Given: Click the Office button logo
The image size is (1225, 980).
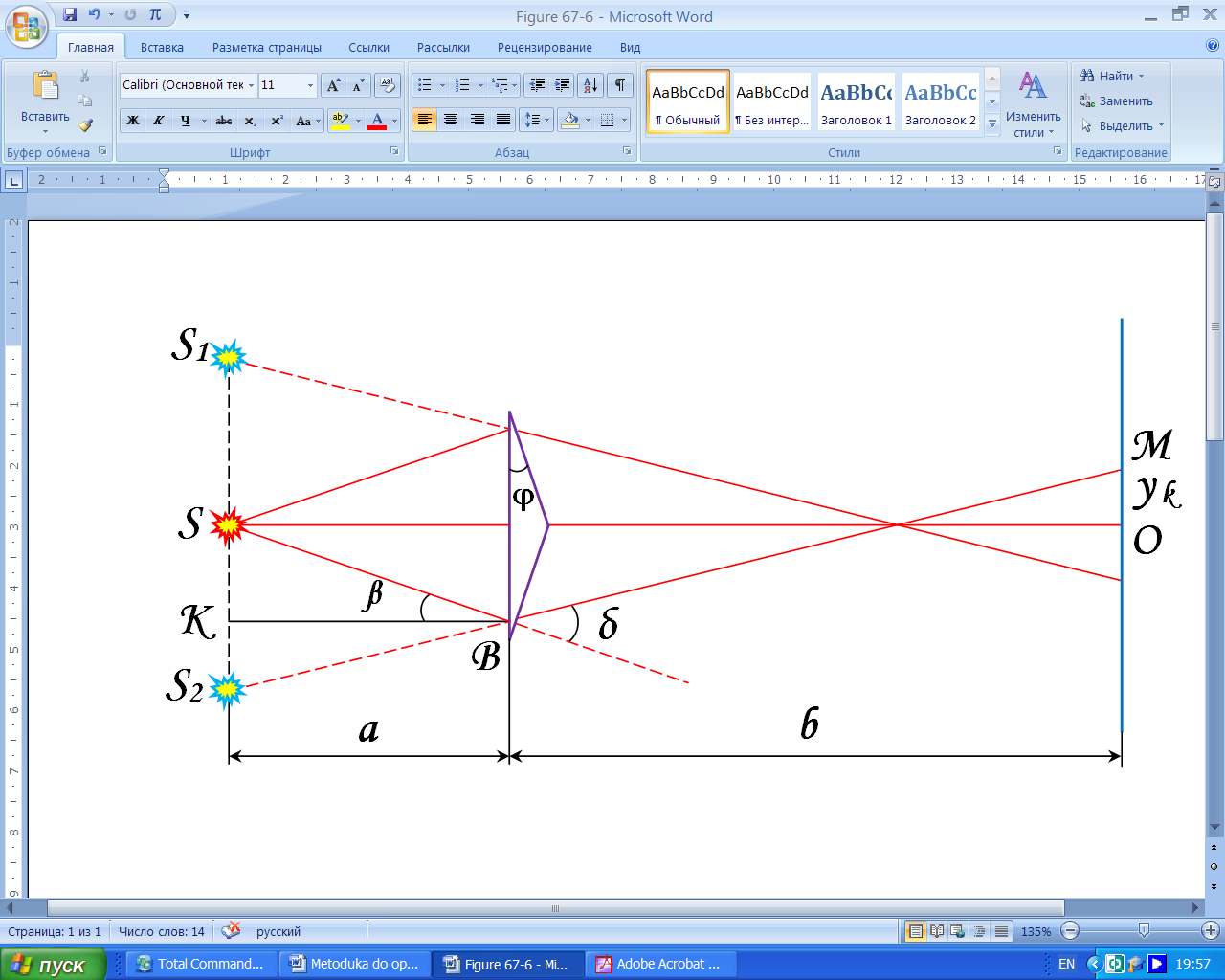Looking at the screenshot, I should (x=27, y=25).
